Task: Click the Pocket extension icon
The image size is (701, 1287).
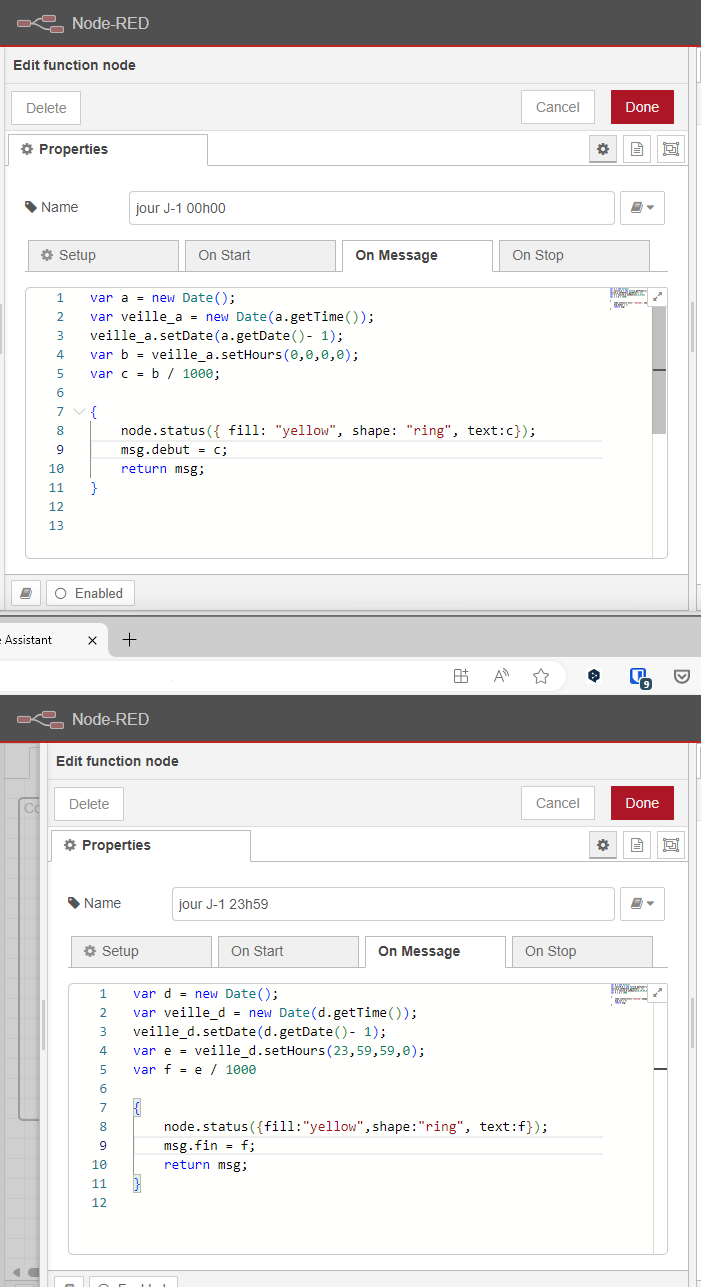Action: tap(681, 676)
